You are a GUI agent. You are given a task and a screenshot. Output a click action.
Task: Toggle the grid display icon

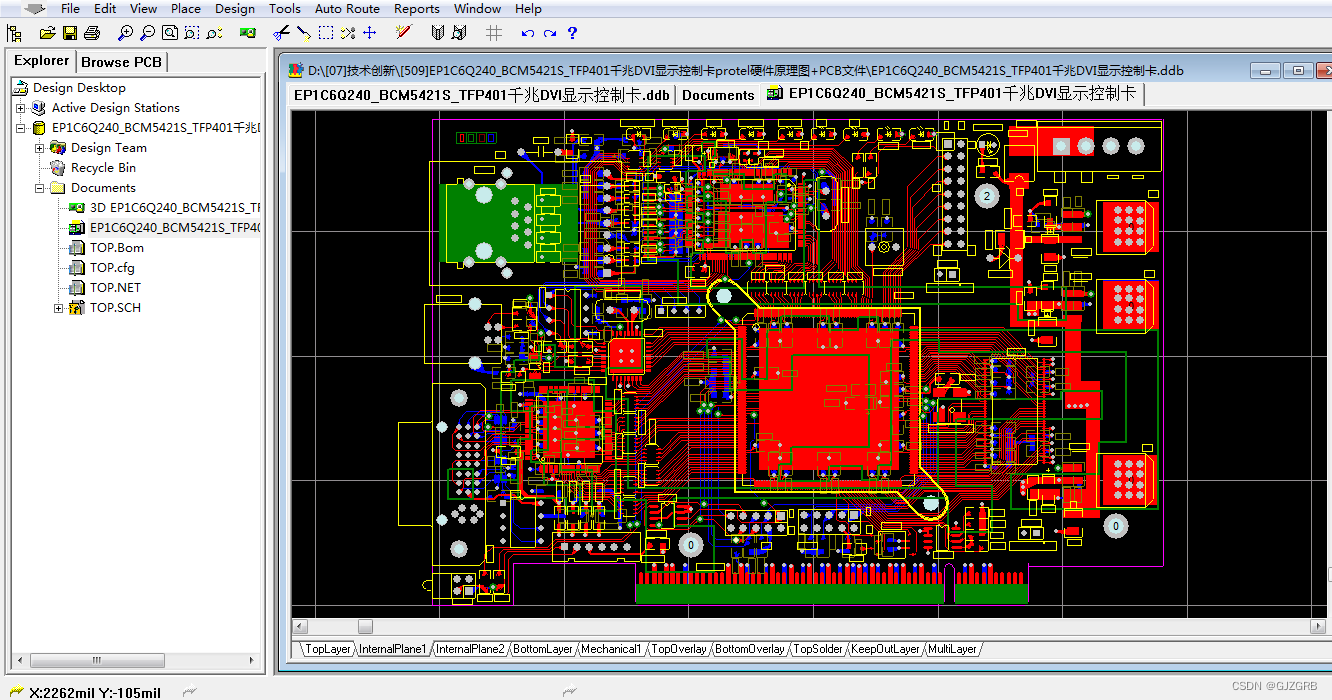[x=493, y=33]
